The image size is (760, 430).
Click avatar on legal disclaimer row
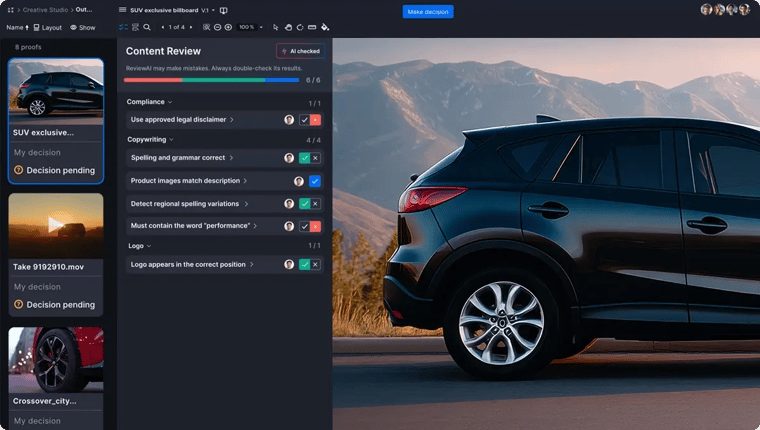(289, 120)
